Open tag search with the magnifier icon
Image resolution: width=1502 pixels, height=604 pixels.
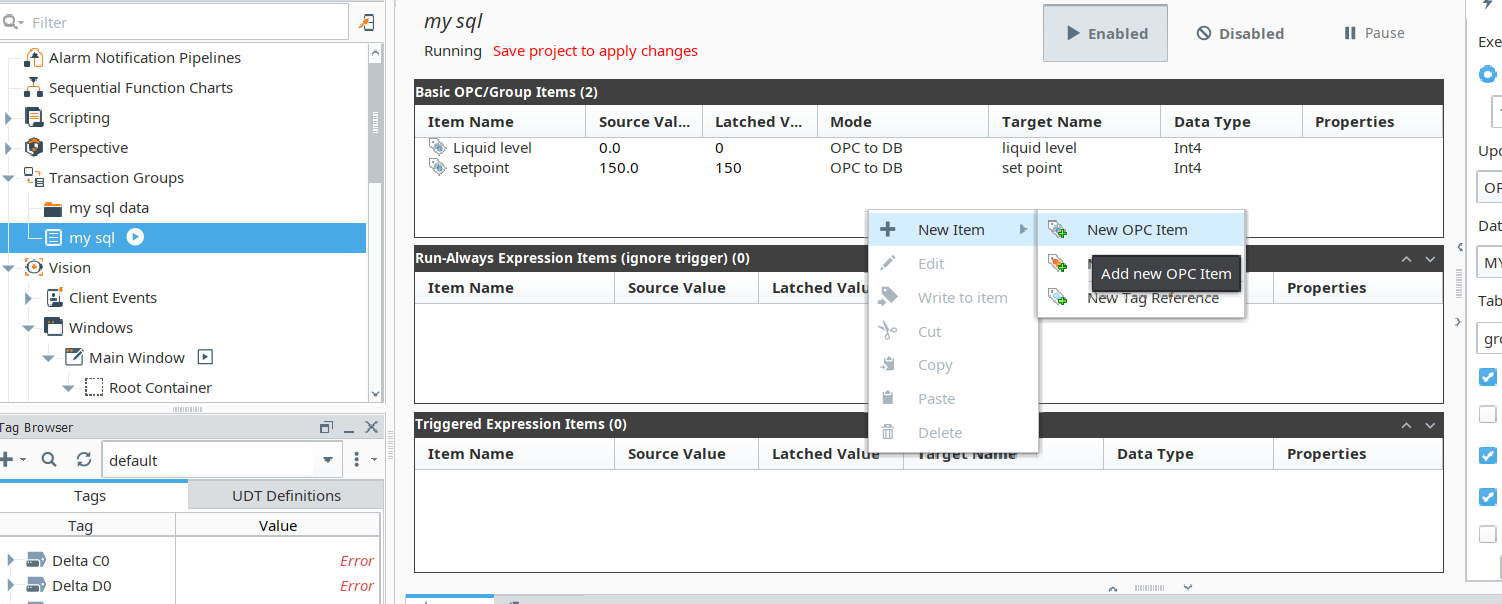[x=49, y=460]
